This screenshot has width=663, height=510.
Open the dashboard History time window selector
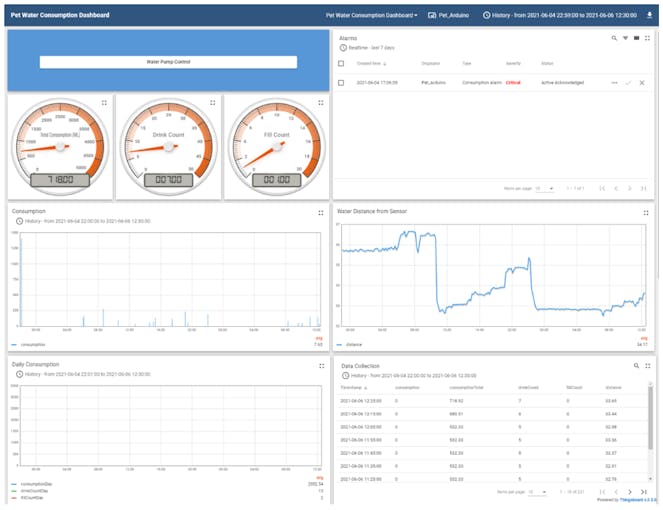click(560, 15)
